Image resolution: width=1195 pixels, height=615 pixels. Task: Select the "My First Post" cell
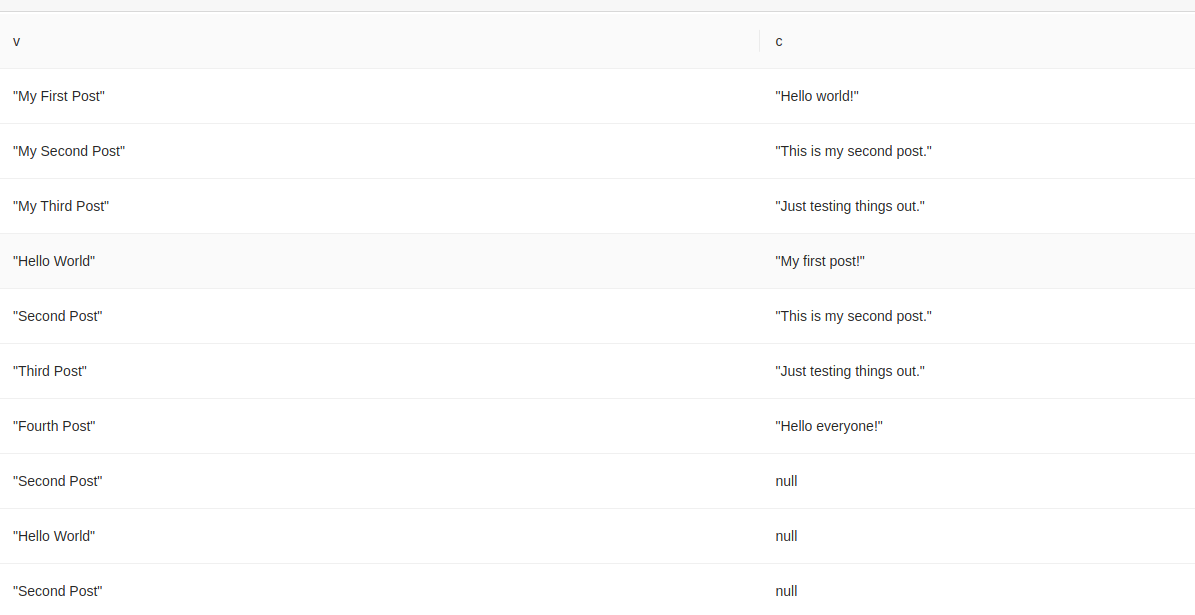point(59,96)
